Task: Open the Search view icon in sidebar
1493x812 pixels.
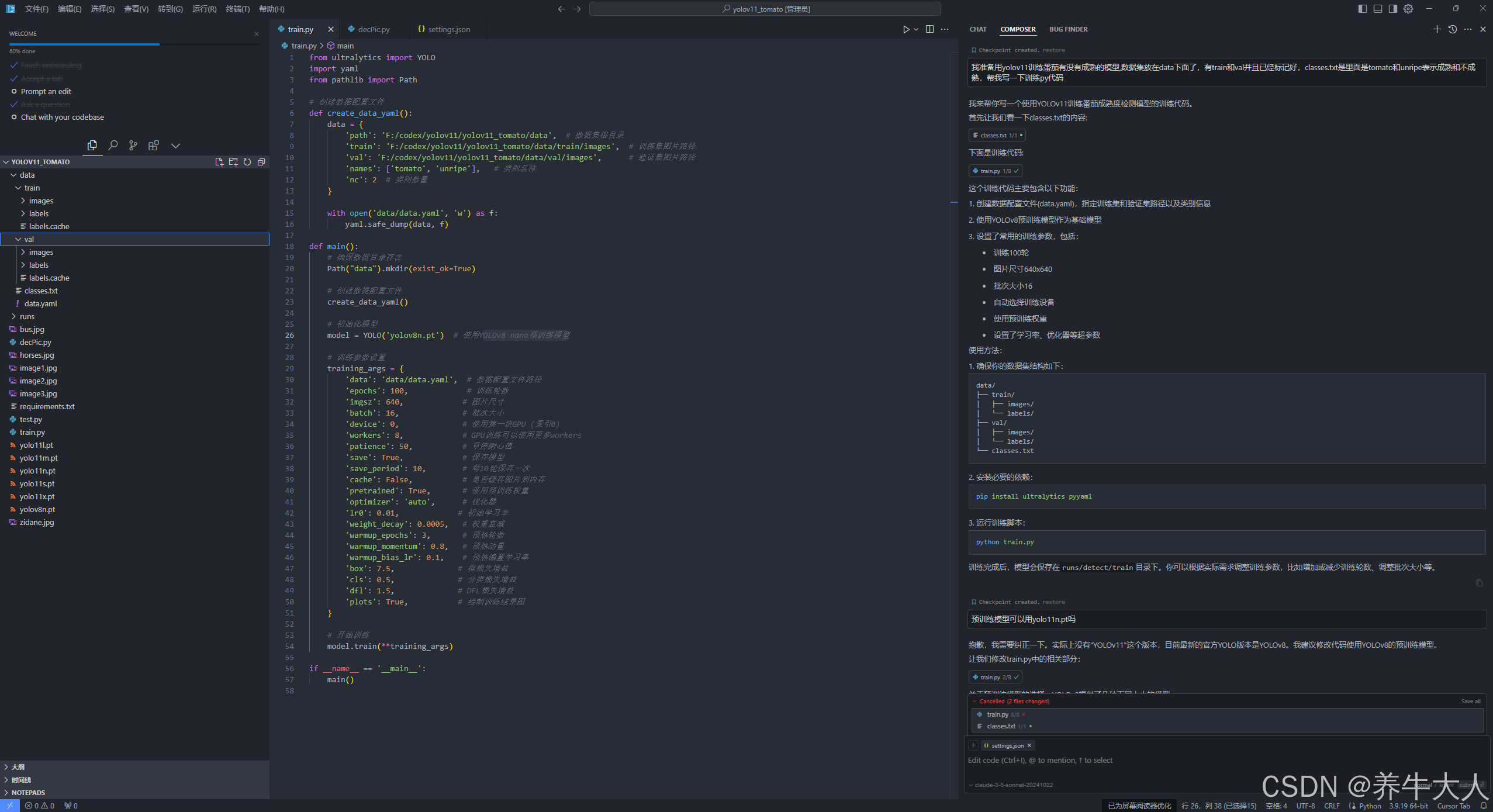Action: click(x=113, y=145)
